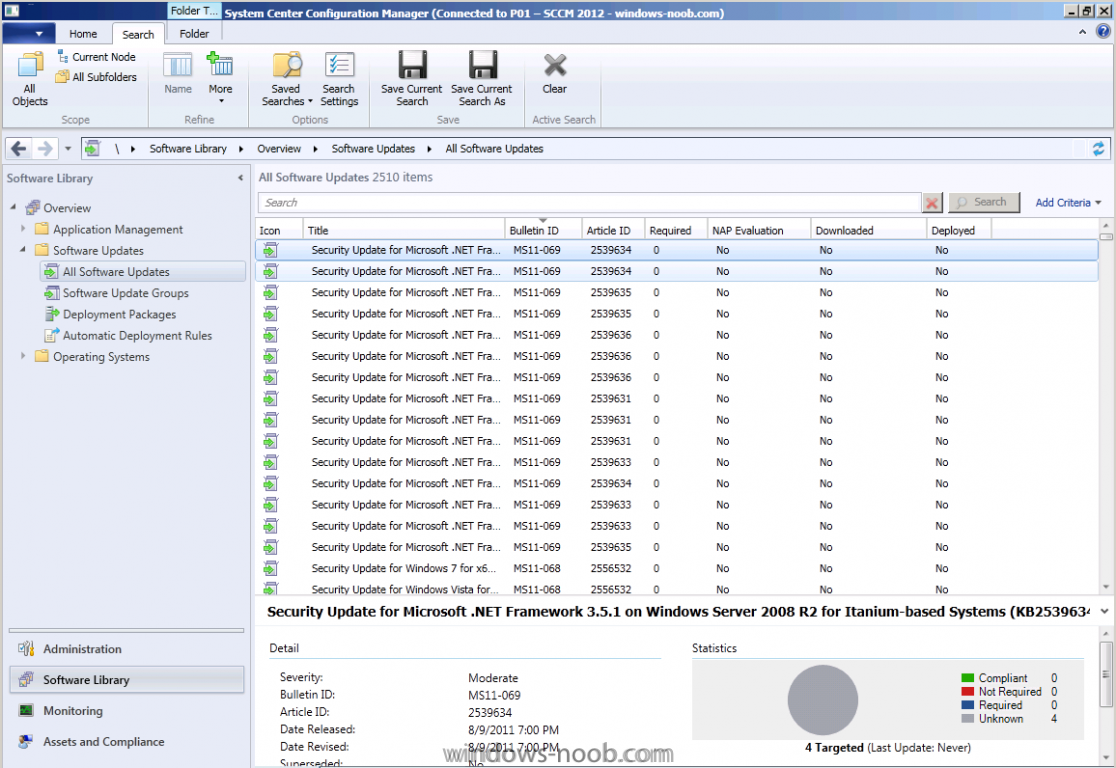Open the Assets and Compliance workspace

(x=127, y=741)
